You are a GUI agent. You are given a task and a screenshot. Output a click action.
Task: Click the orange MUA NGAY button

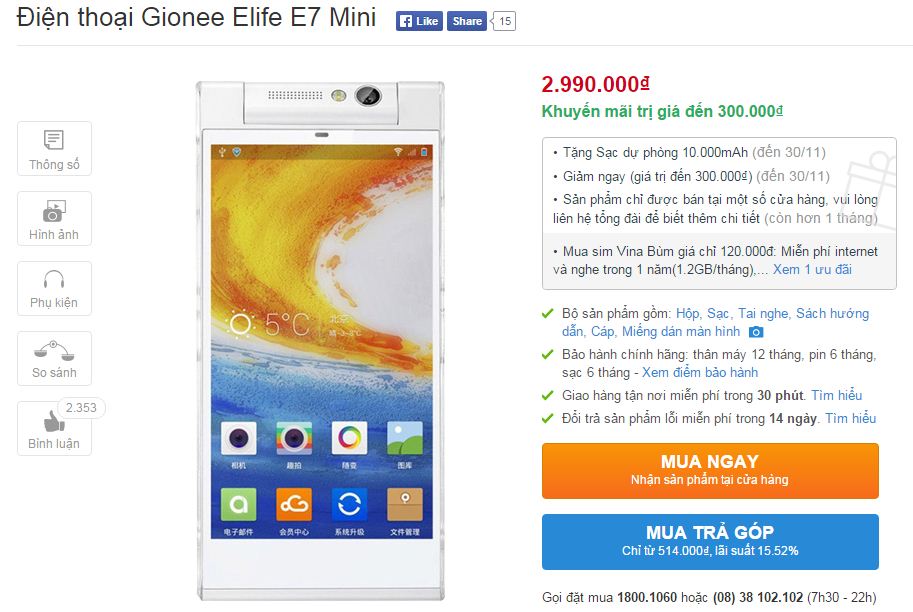[x=710, y=471]
